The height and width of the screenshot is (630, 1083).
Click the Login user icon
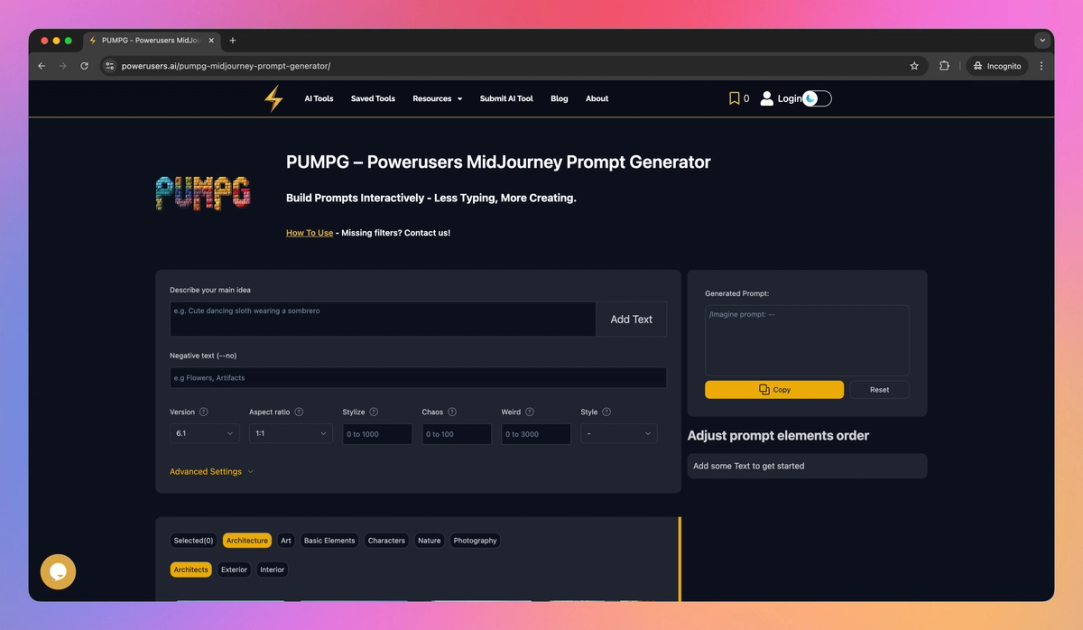766,98
